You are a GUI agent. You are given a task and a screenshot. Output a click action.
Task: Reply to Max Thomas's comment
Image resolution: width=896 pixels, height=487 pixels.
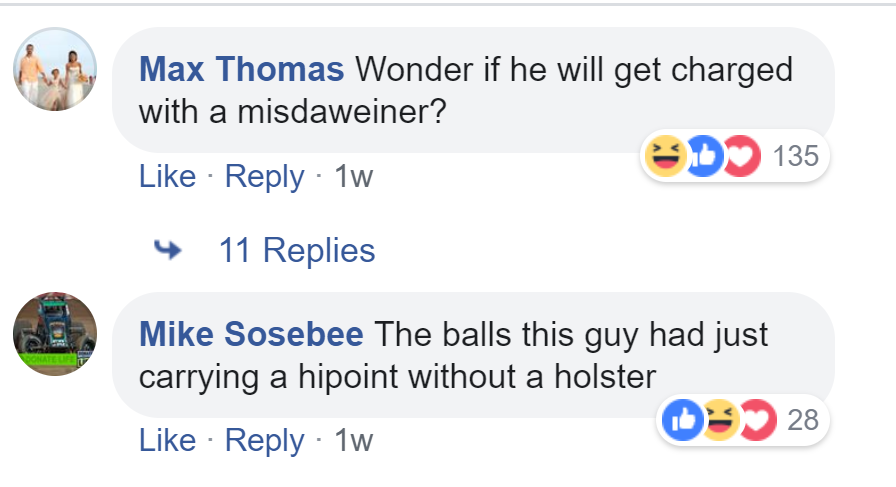(264, 177)
